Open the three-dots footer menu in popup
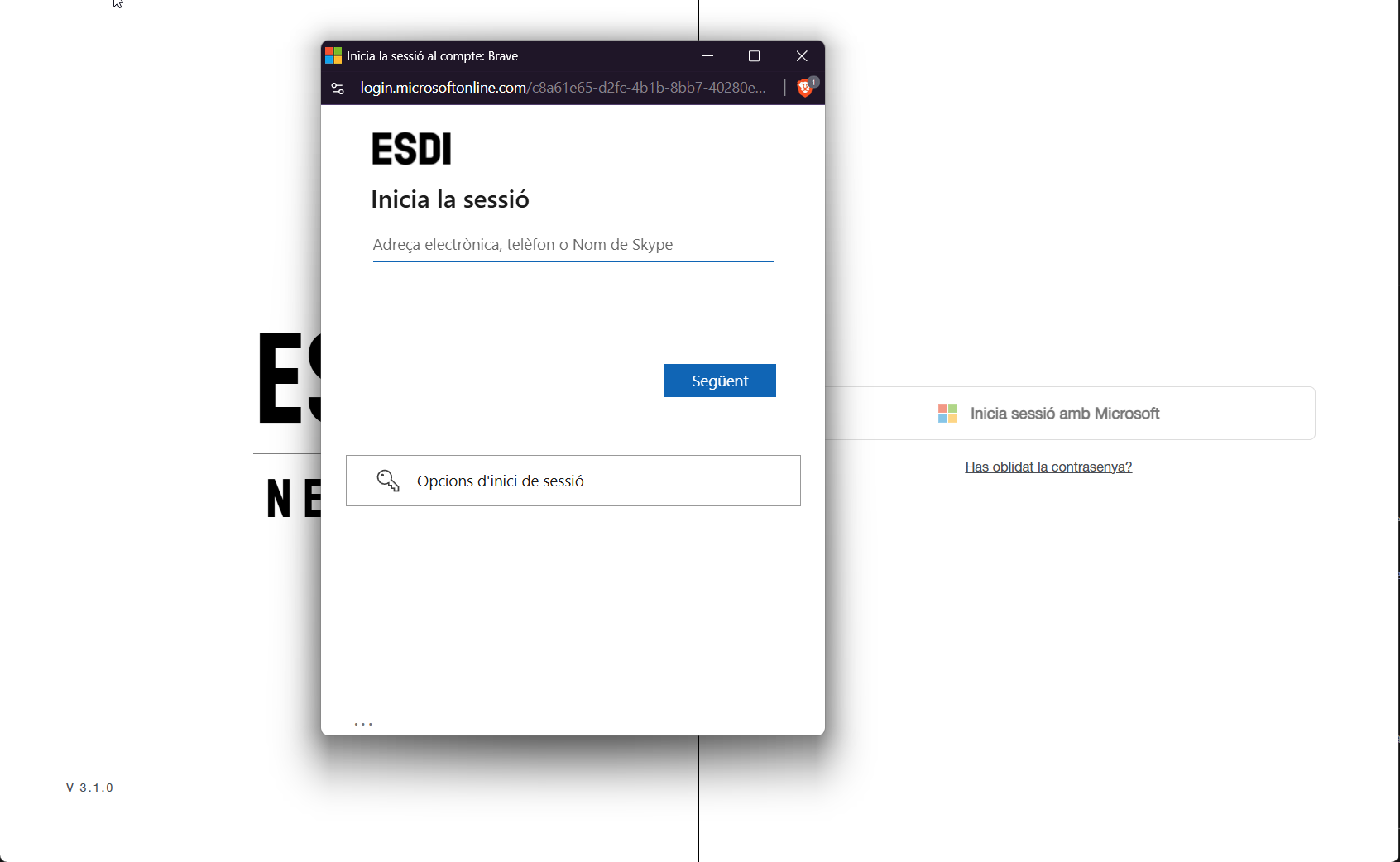This screenshot has width=1400, height=862. (363, 724)
